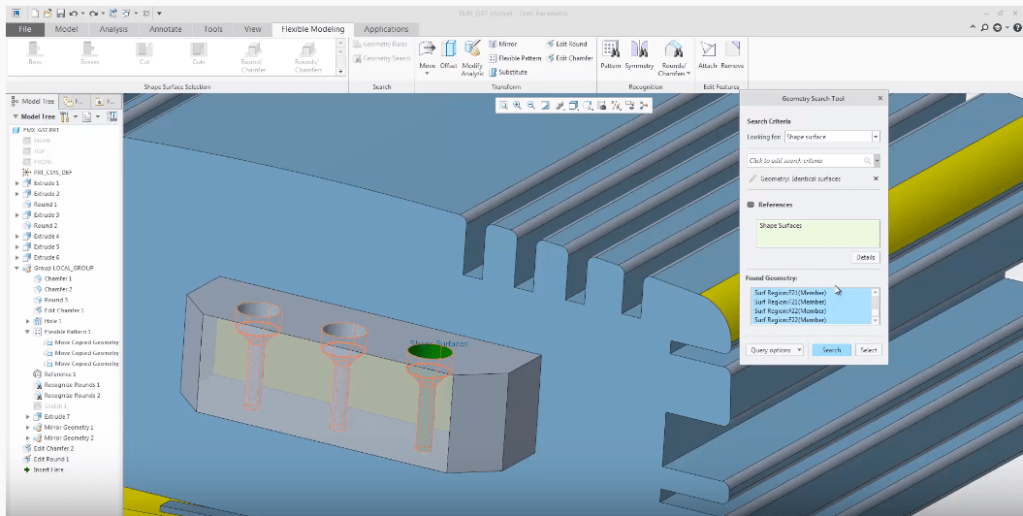Remove the Geometry: Identical surfaces criterion
The image size is (1023, 516).
876,179
